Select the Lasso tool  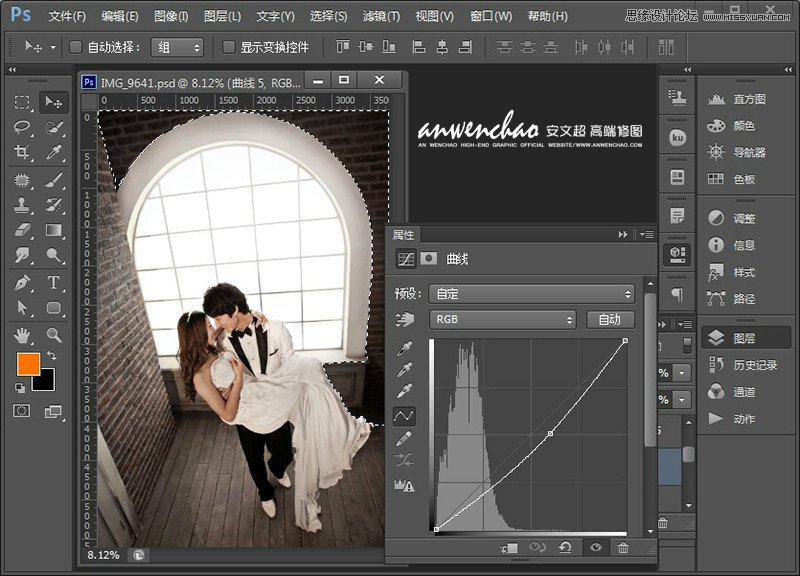pyautogui.click(x=21, y=128)
